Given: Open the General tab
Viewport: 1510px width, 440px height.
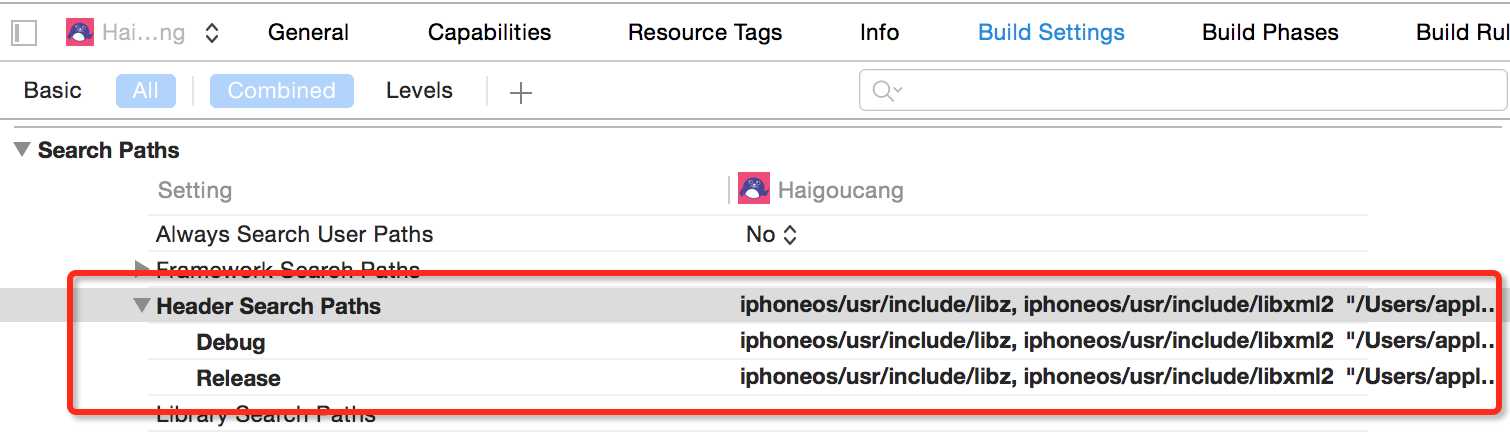Looking at the screenshot, I should (308, 33).
